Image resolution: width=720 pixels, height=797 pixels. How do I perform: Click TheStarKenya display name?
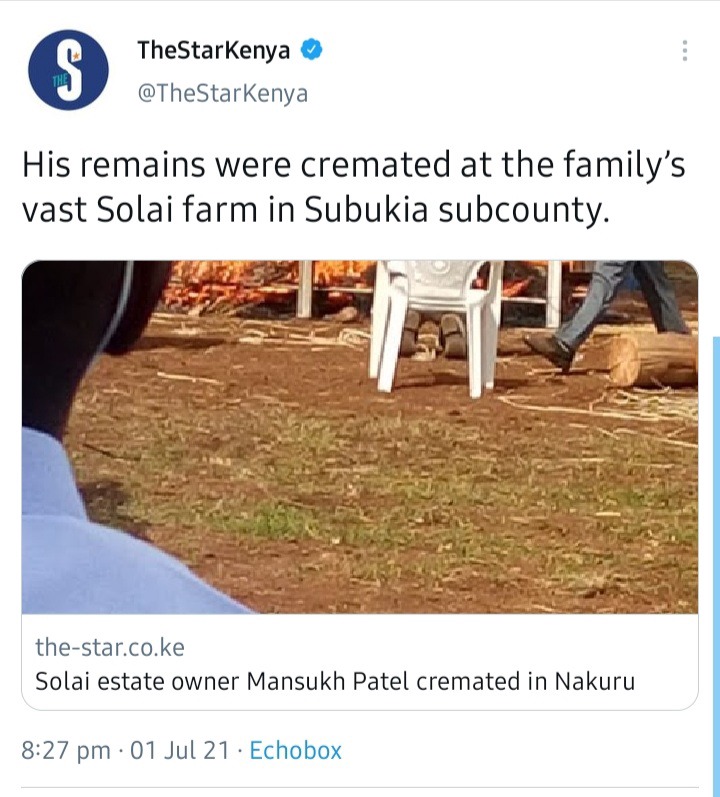[213, 50]
